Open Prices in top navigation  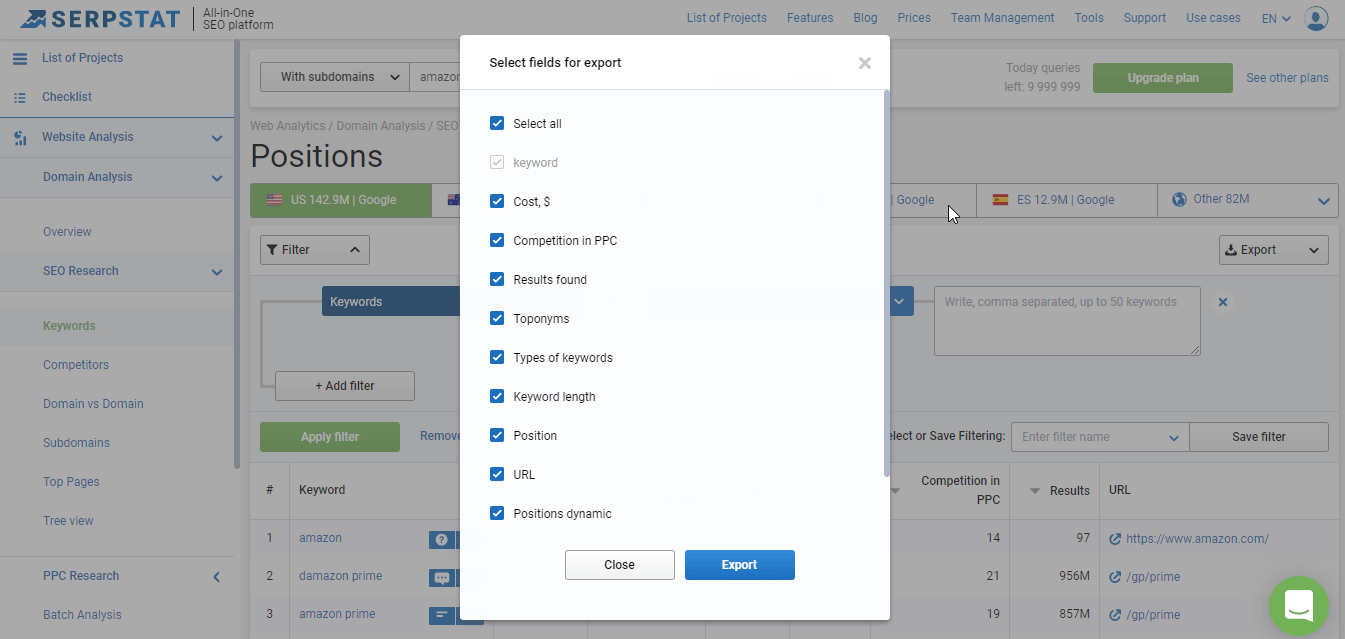[x=914, y=18]
